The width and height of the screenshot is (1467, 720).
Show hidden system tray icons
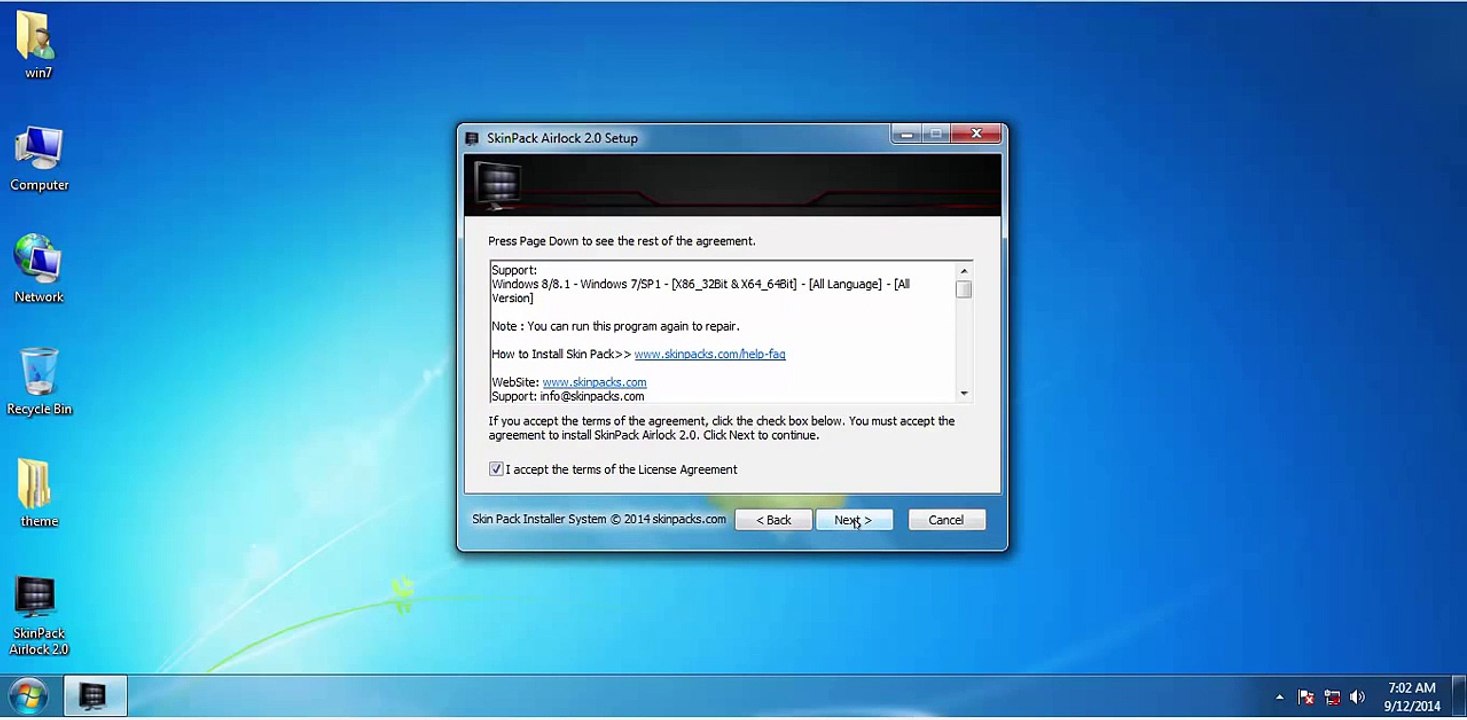coord(1279,697)
